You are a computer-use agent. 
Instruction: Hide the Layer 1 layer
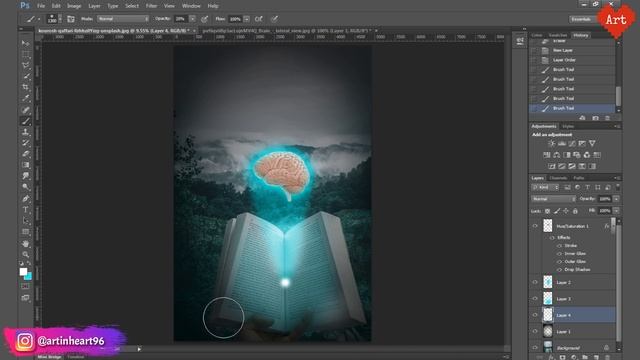535,331
